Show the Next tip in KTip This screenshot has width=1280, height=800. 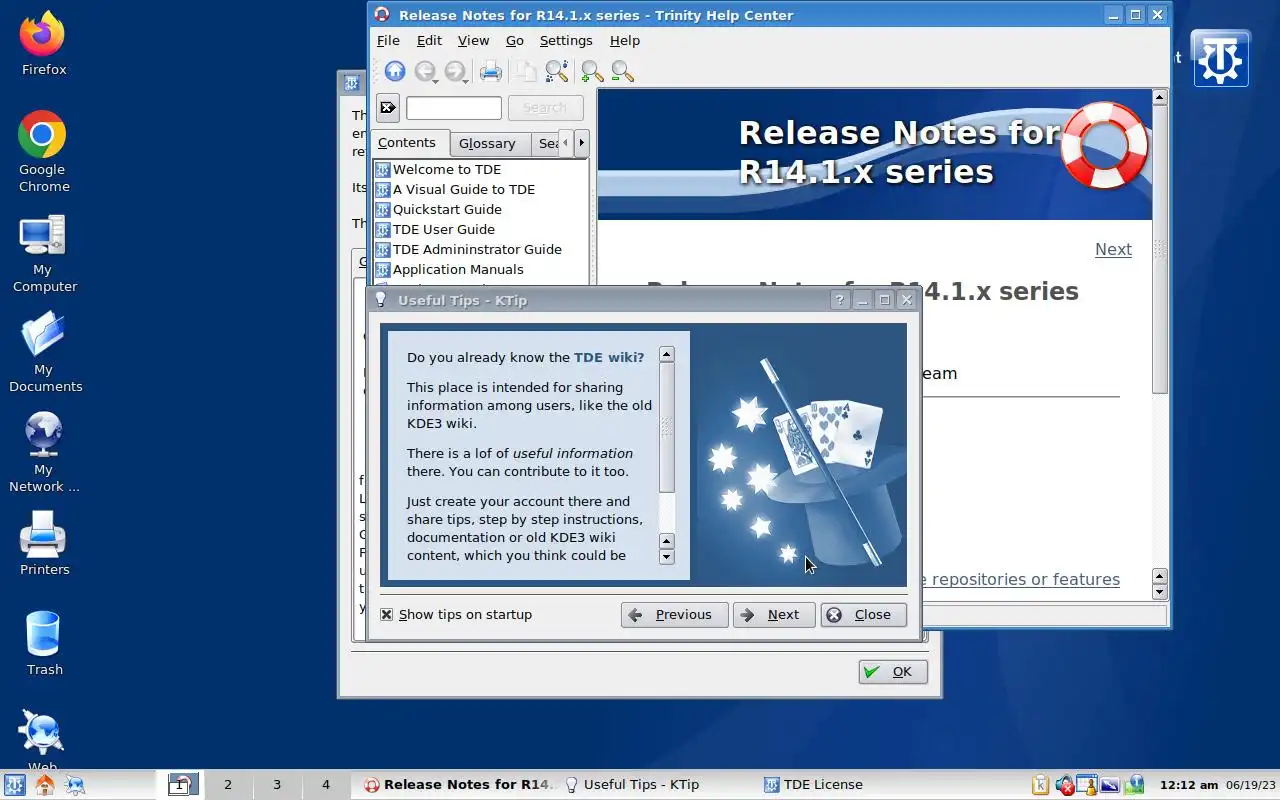[x=774, y=614]
